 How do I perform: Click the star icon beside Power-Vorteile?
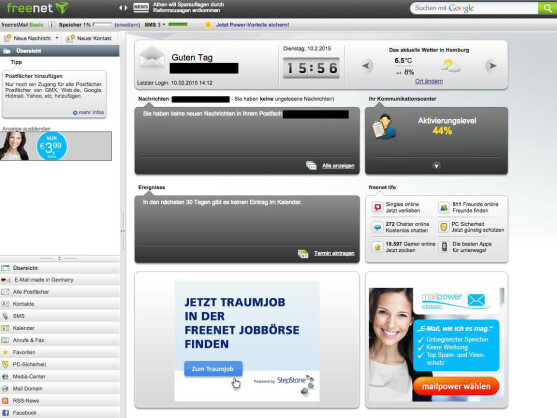pos(208,25)
